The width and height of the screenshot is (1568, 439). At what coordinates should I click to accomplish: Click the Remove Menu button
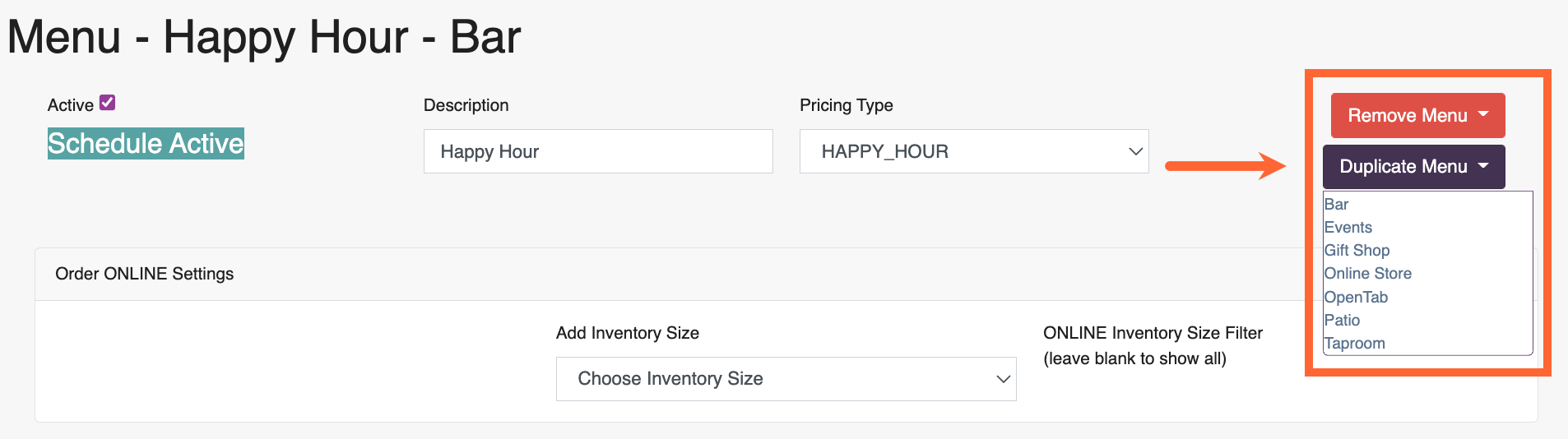tap(1417, 115)
